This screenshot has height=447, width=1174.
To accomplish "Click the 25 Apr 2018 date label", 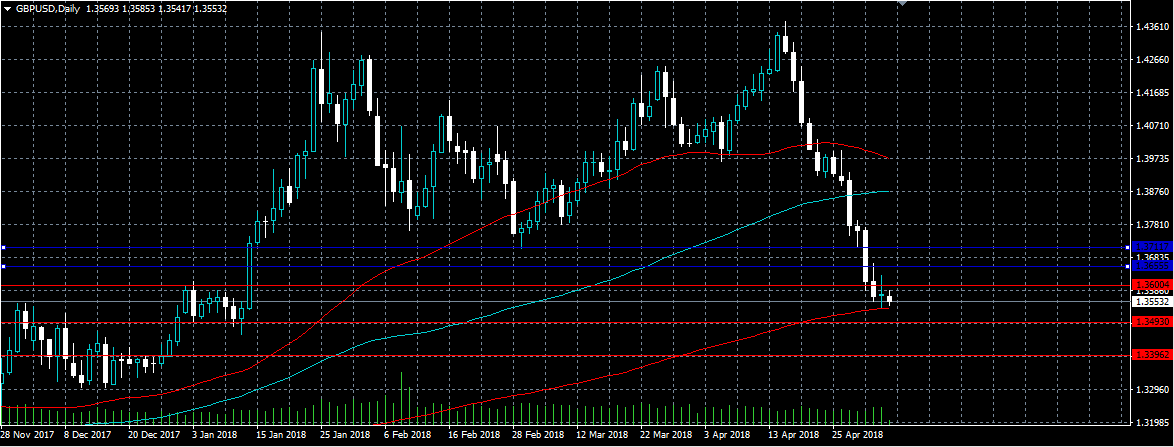I will coord(858,435).
